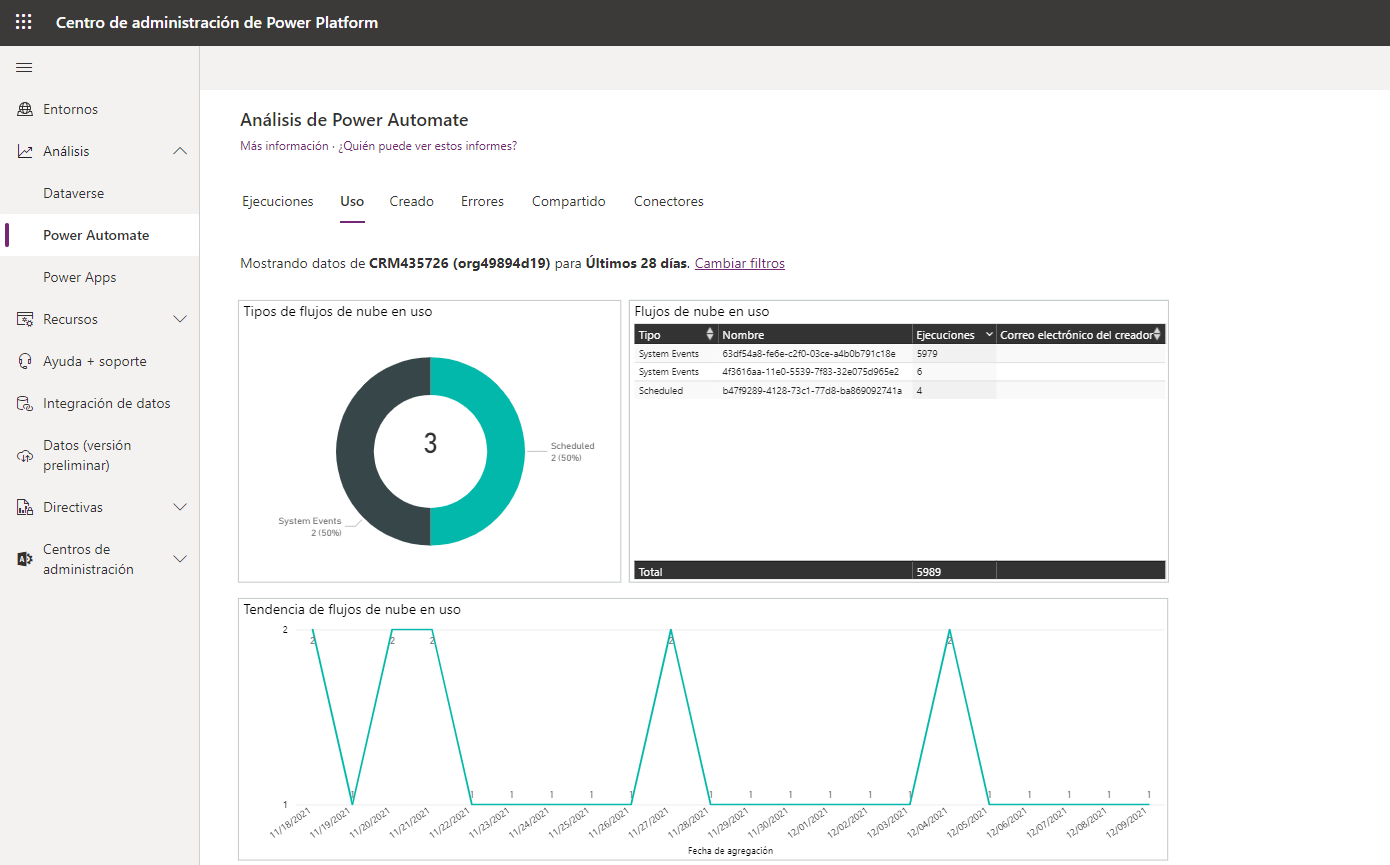Expand the Directivas section chevron
1390x865 pixels.
[180, 507]
